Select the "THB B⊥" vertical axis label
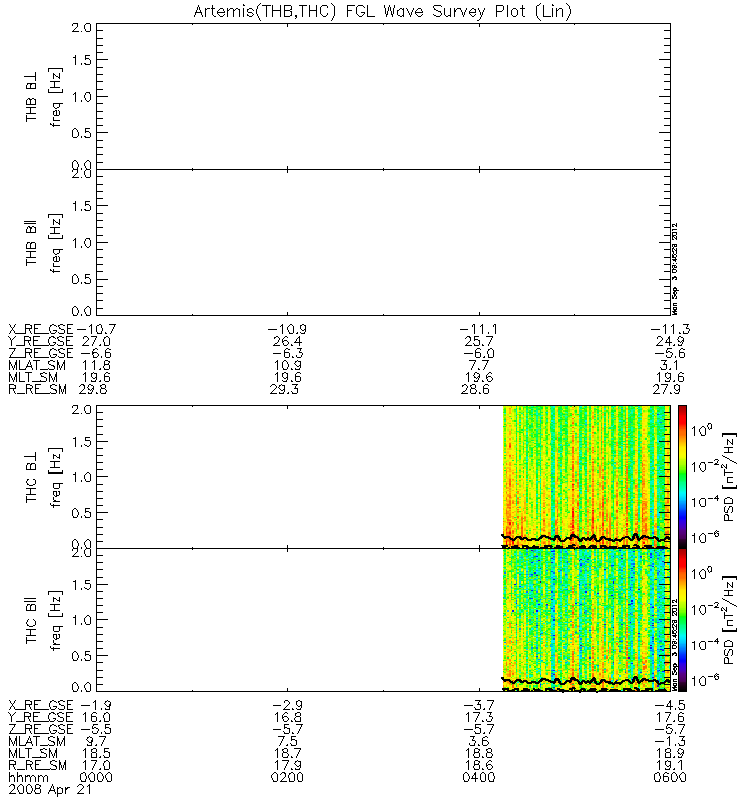The image size is (750, 800). (31, 97)
